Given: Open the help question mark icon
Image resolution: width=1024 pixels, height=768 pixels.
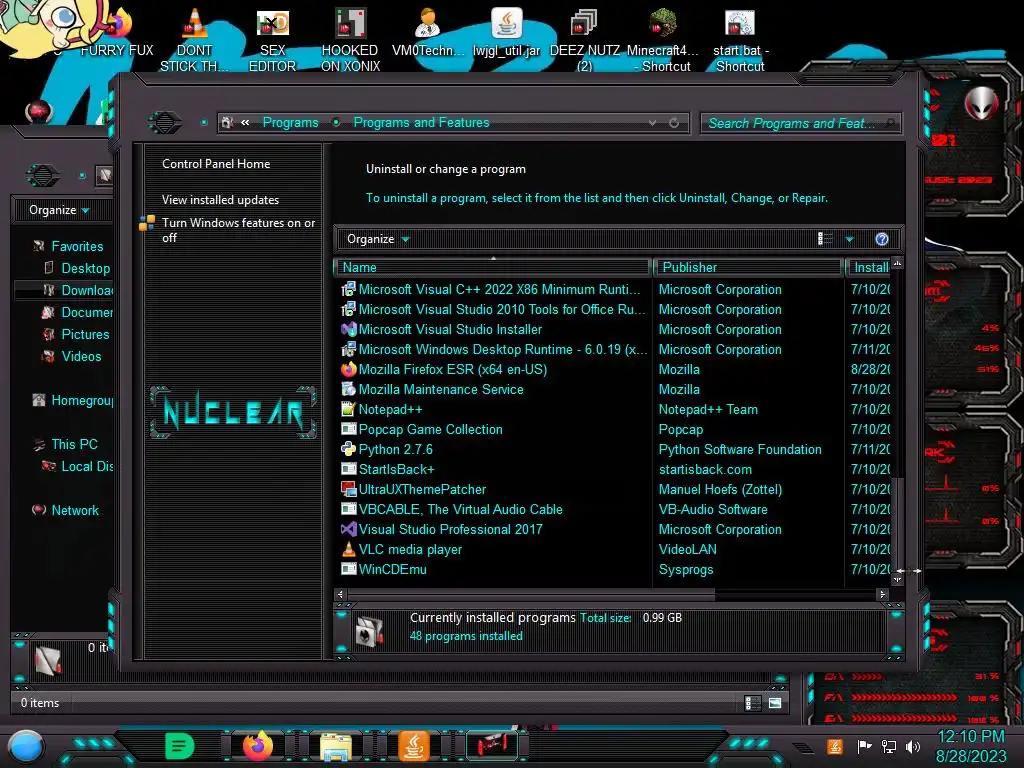Looking at the screenshot, I should point(882,239).
